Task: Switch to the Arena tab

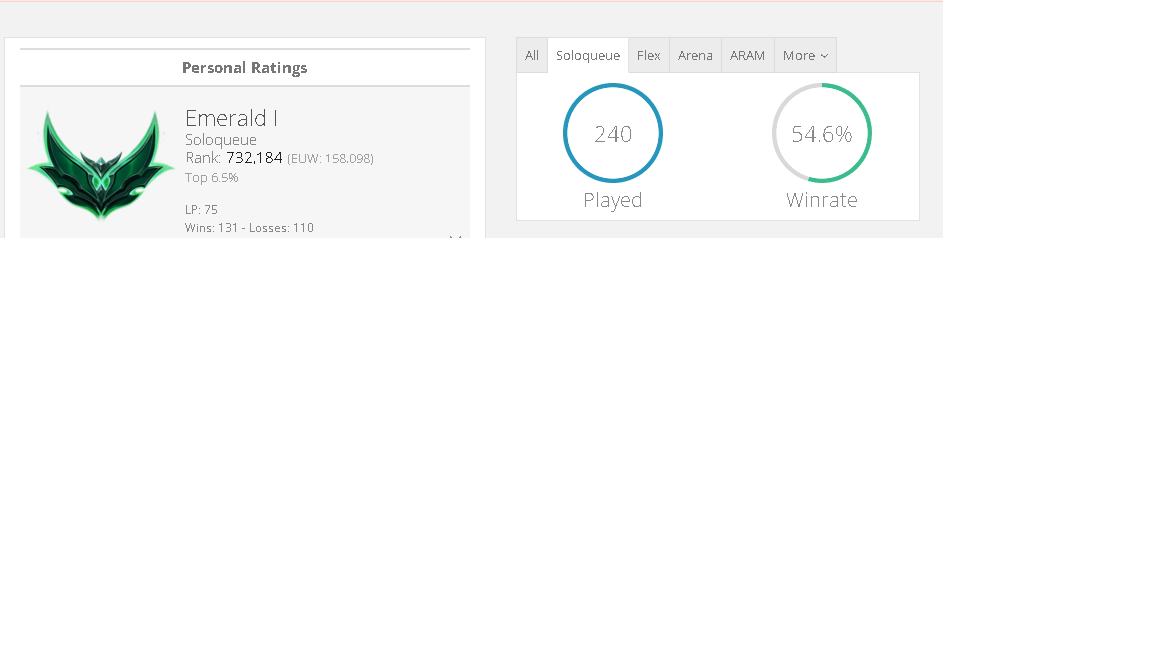Action: coord(695,55)
